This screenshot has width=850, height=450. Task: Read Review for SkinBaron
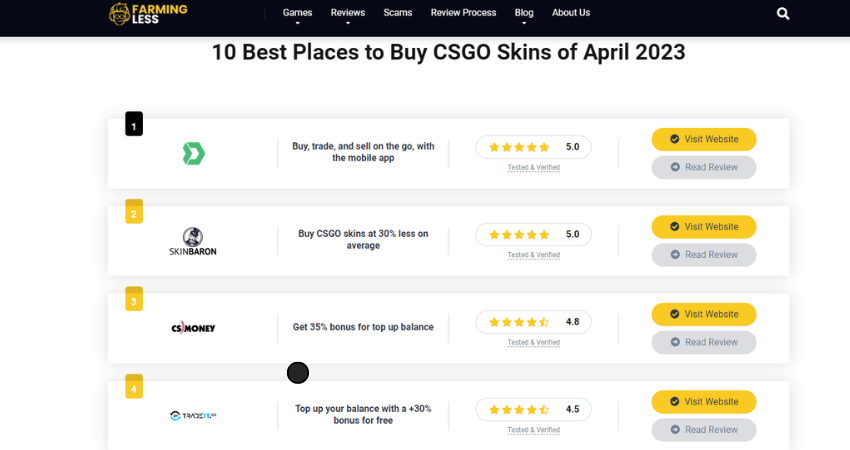click(704, 255)
